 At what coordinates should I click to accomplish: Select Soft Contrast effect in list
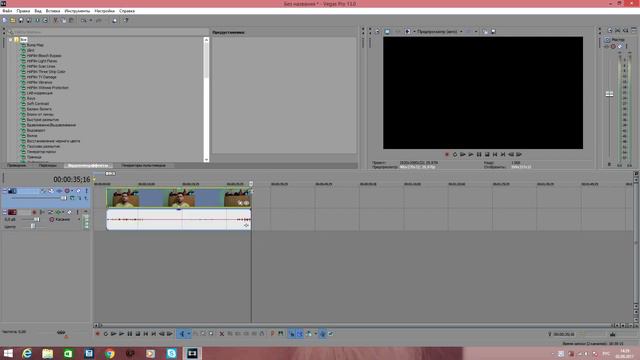[x=38, y=104]
